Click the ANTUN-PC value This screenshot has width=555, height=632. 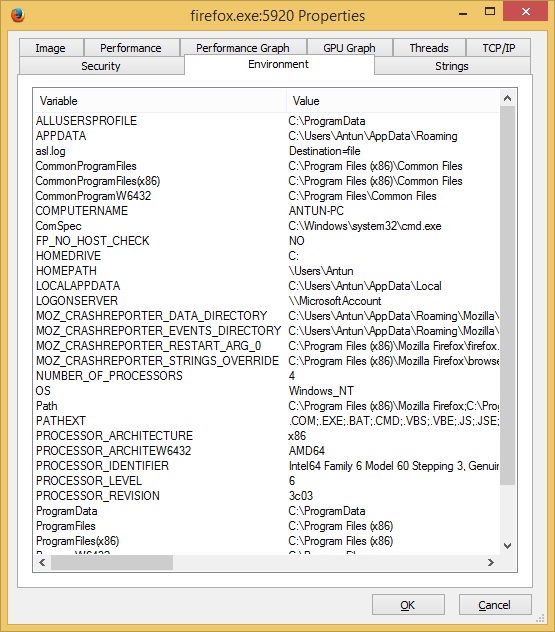(x=316, y=211)
